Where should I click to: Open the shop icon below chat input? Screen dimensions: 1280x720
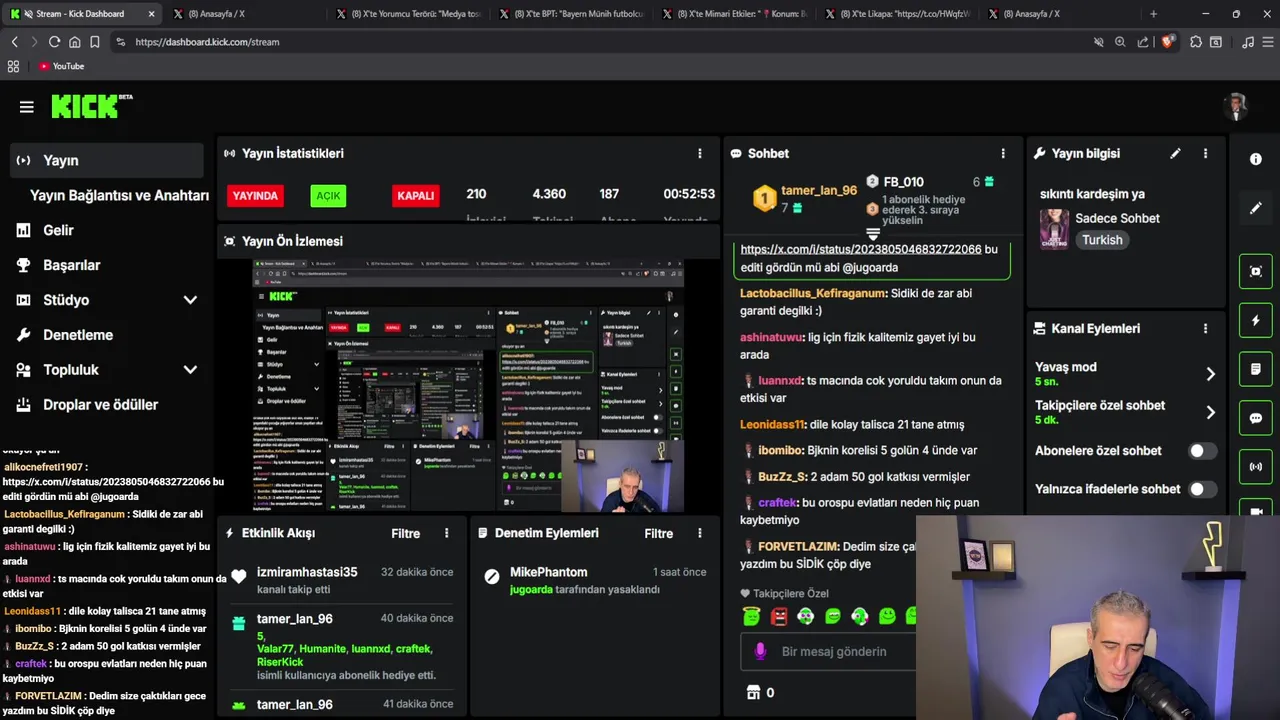754,692
